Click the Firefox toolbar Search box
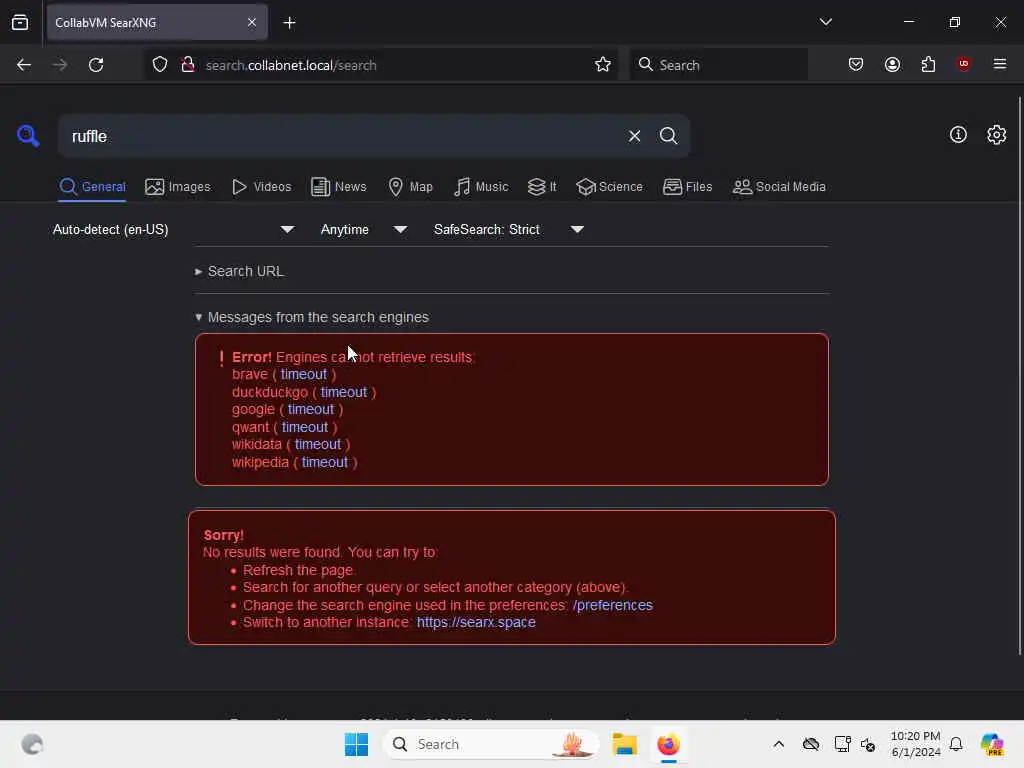The width and height of the screenshot is (1024, 768). 718,65
